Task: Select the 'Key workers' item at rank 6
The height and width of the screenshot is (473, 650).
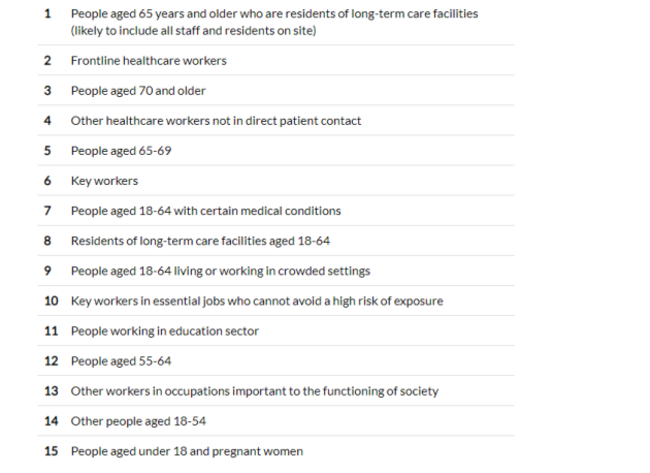Action: 104,181
